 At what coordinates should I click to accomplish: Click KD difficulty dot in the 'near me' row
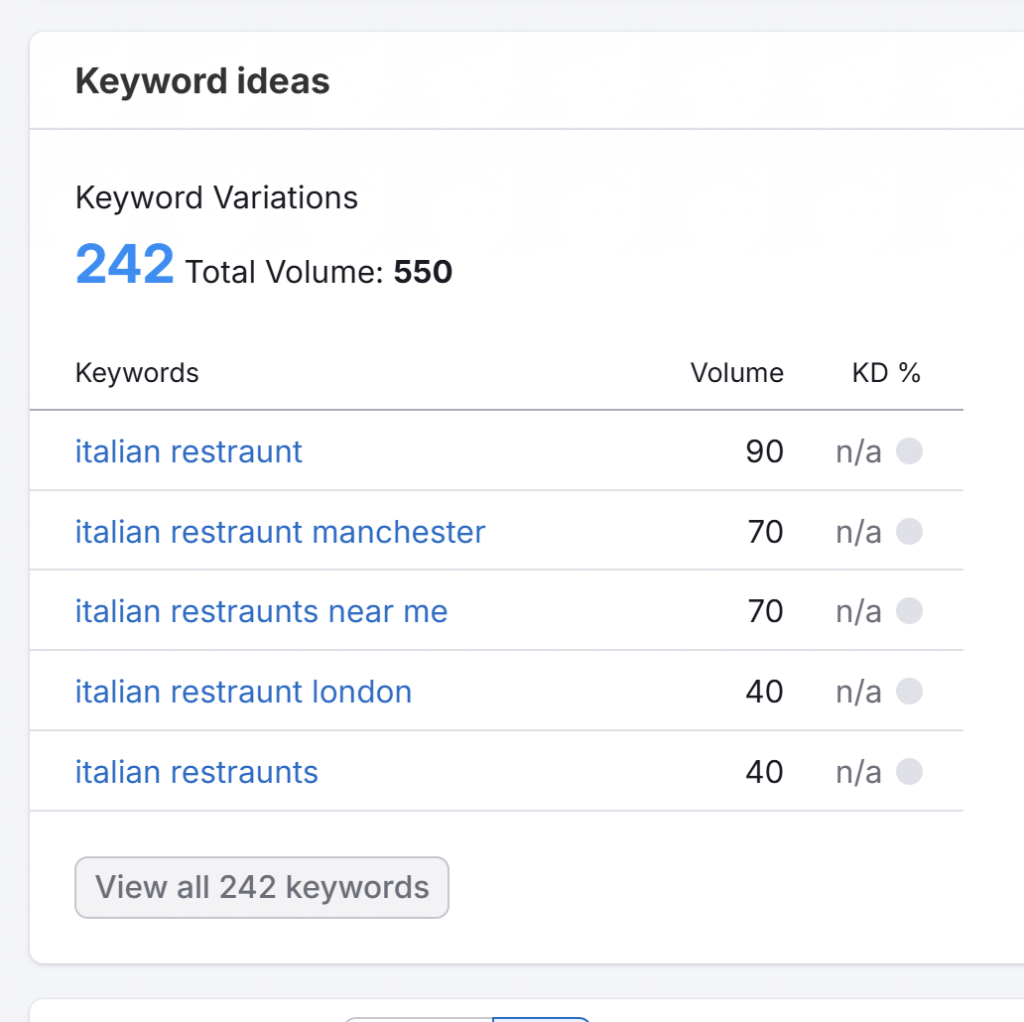[909, 612]
